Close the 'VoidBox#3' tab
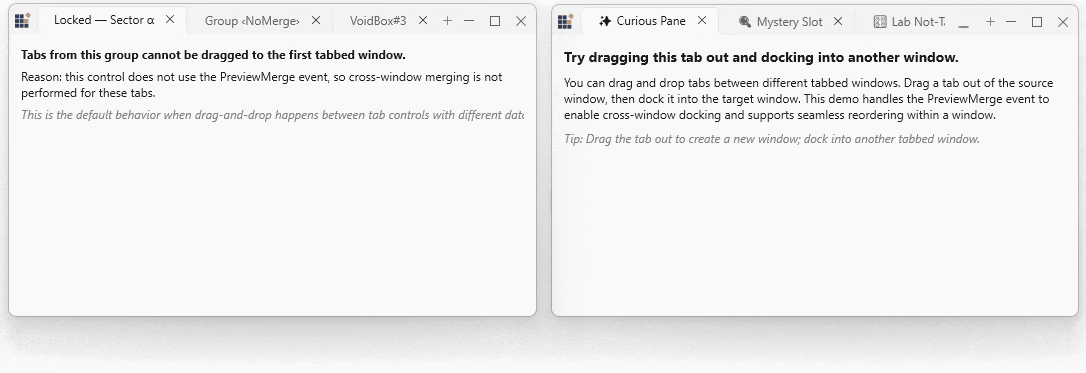Viewport: 1086px width, 373px height. (423, 21)
